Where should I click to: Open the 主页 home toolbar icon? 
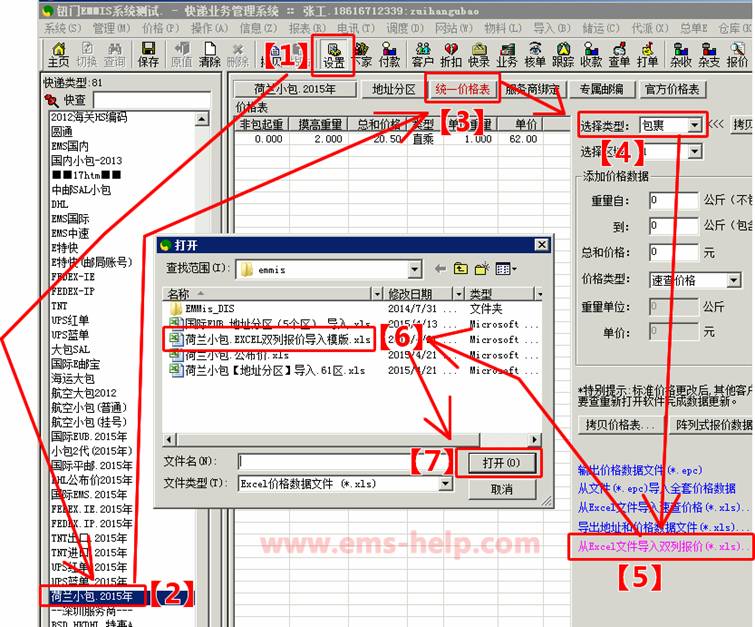pos(58,54)
